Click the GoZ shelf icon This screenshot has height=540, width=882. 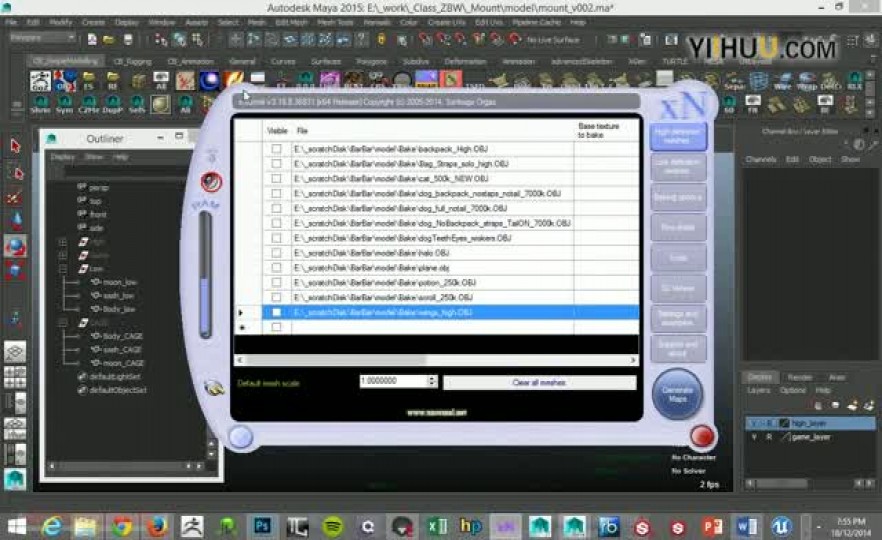pos(40,80)
